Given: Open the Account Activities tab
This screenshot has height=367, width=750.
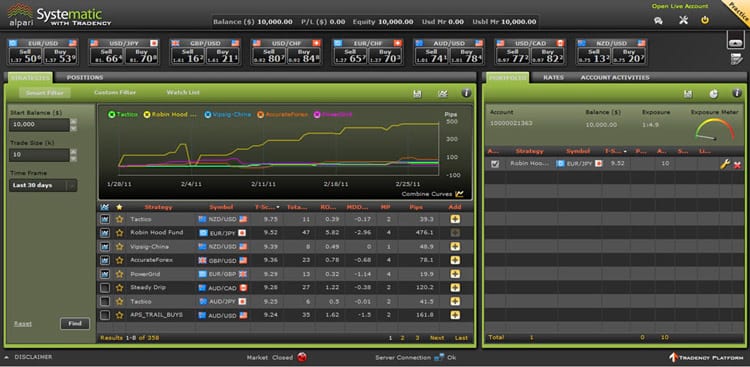Looking at the screenshot, I should tap(615, 77).
